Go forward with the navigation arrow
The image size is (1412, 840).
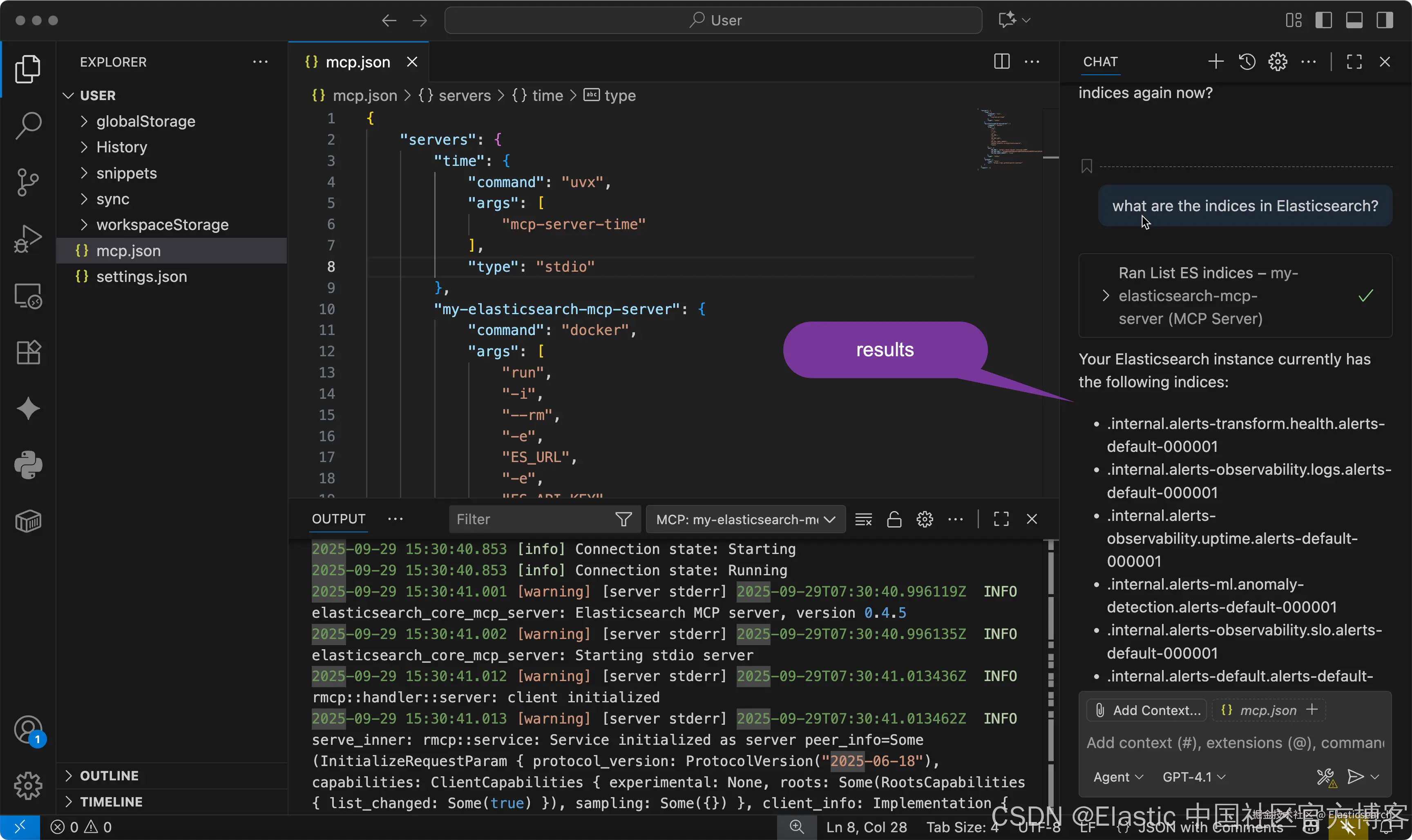[420, 21]
